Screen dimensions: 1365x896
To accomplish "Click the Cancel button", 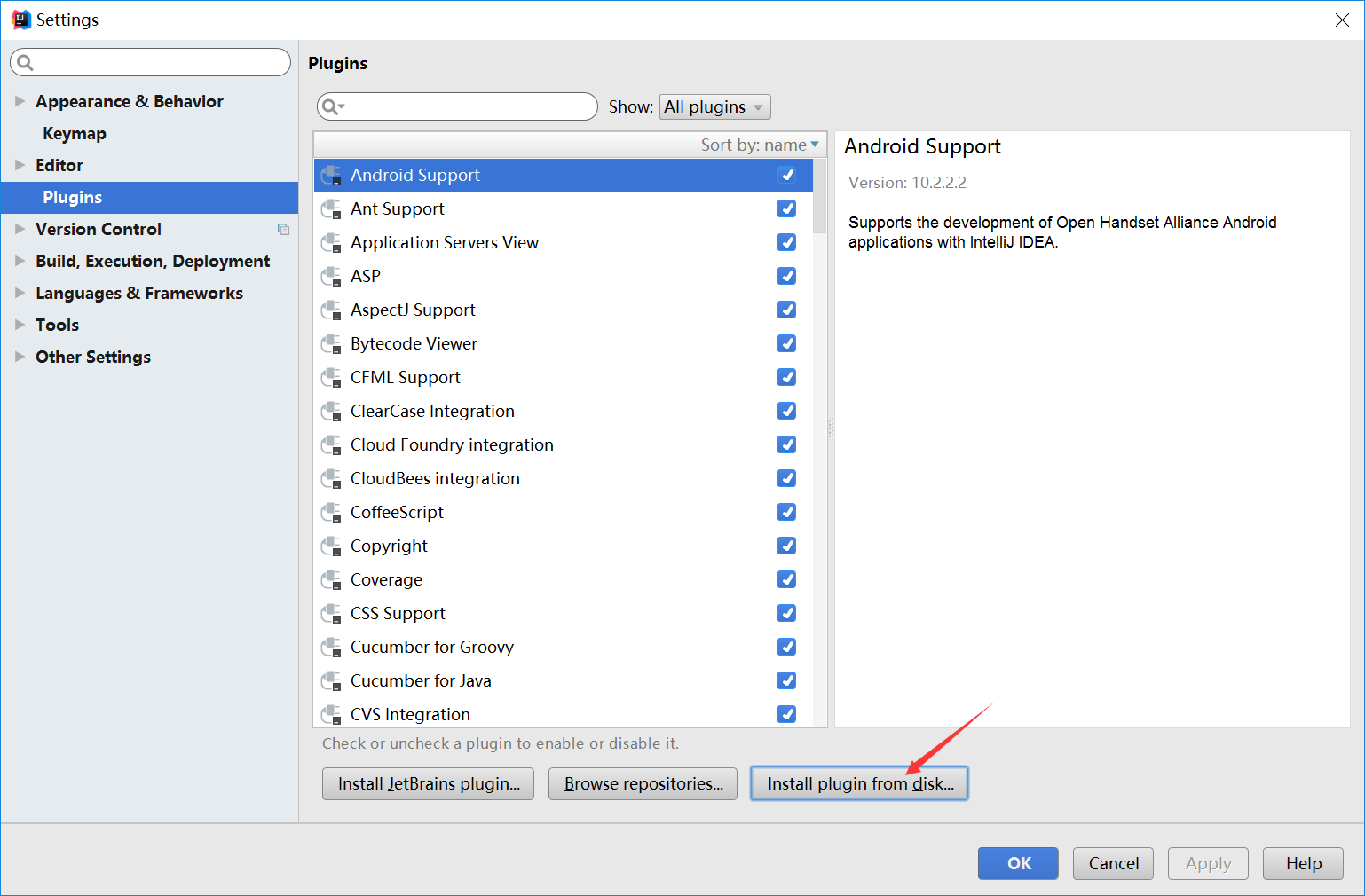I will click(1113, 863).
